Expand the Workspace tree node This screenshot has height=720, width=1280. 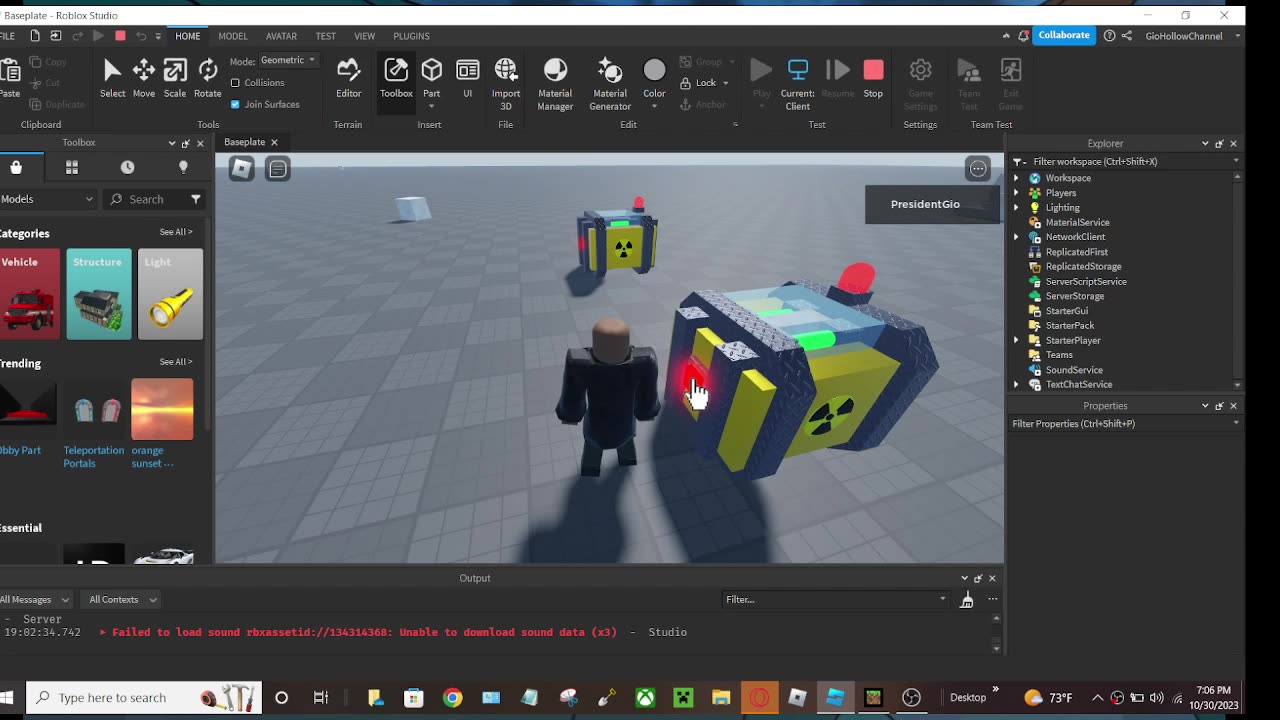pos(1017,178)
